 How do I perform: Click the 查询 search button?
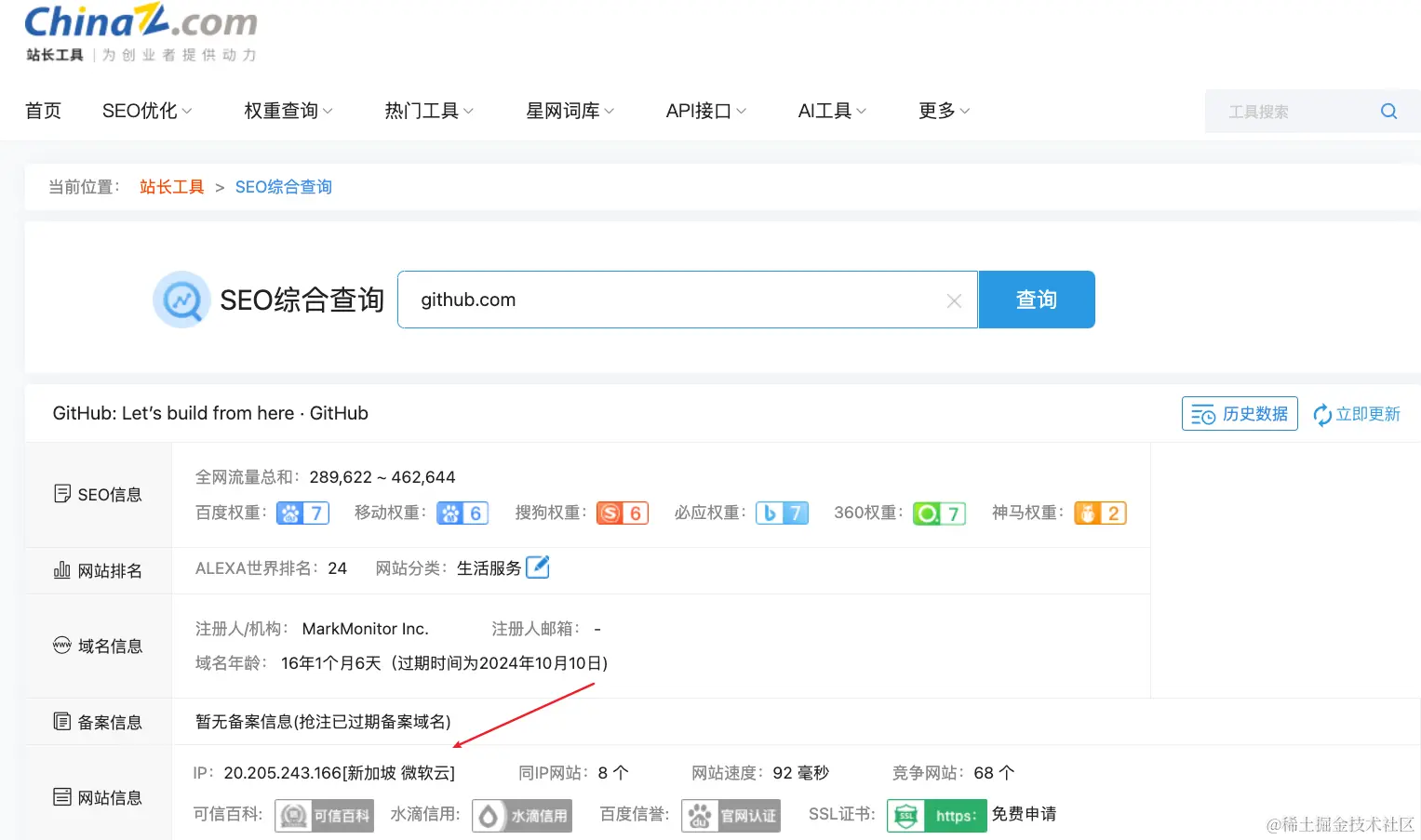coord(1037,300)
